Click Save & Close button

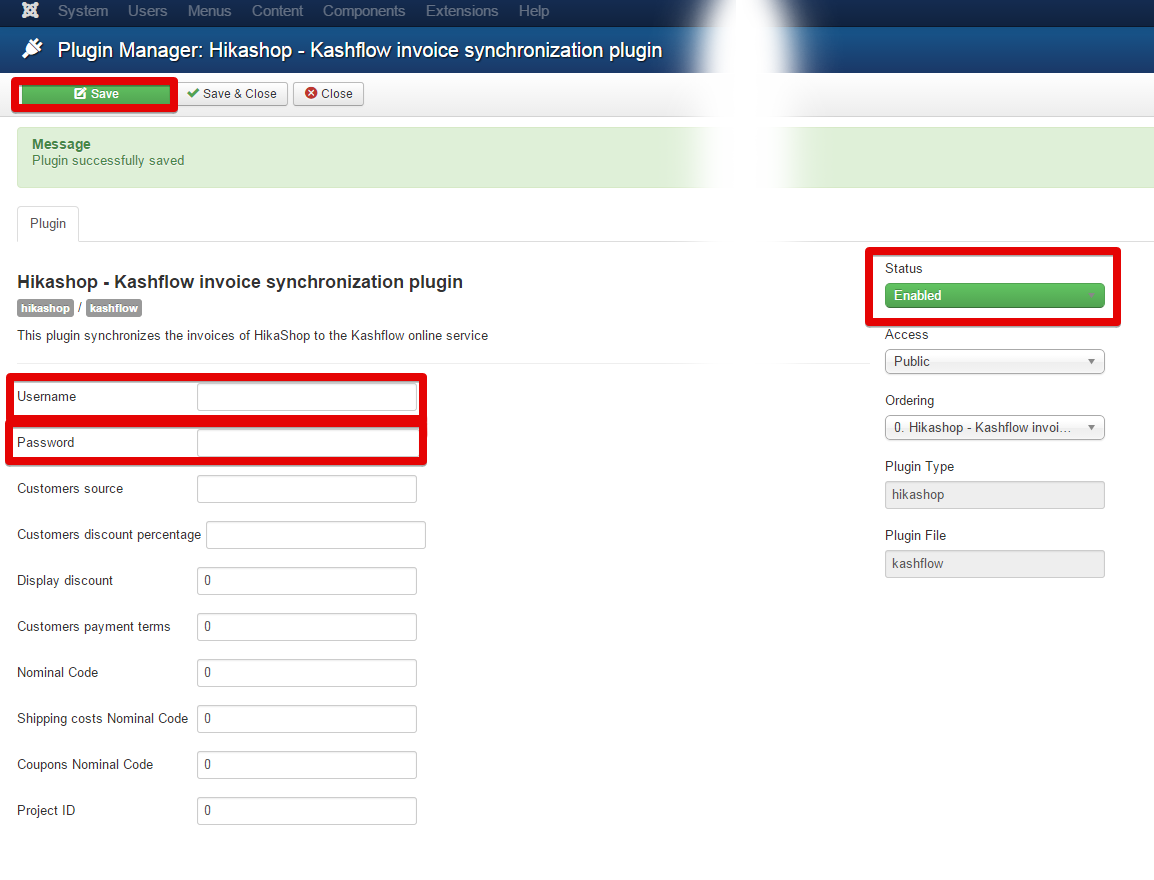pyautogui.click(x=232, y=94)
